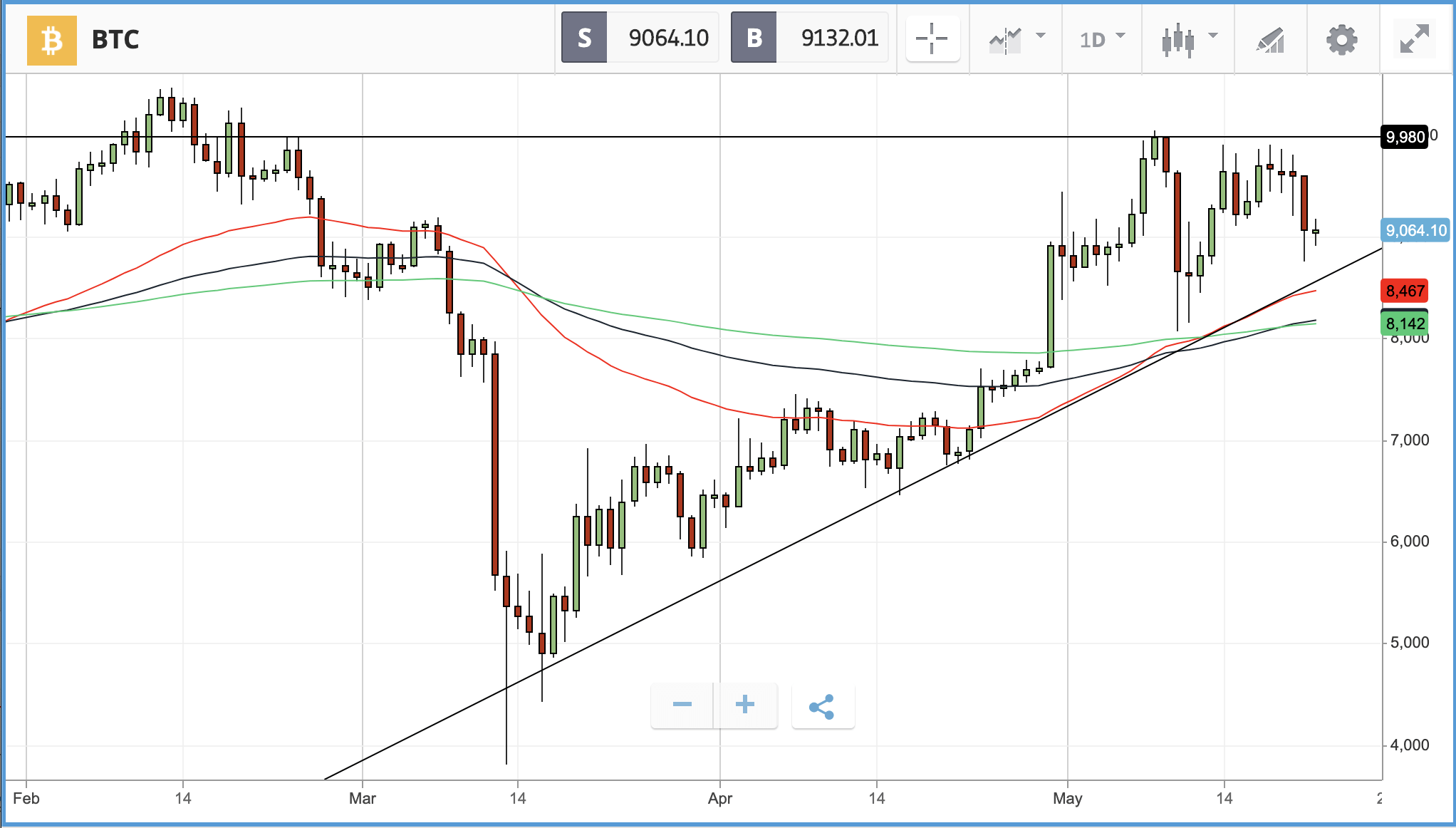
Task: Select the candlestick chart type icon
Action: click(x=1178, y=40)
